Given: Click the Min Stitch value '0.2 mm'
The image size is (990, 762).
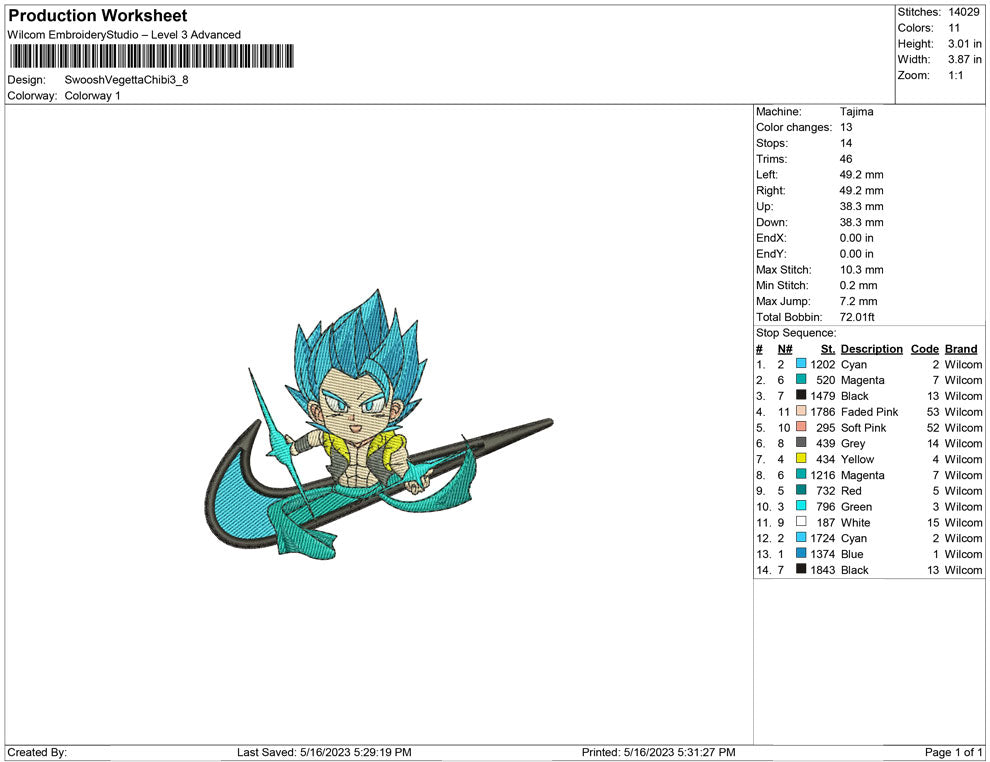Looking at the screenshot, I should tap(858, 285).
